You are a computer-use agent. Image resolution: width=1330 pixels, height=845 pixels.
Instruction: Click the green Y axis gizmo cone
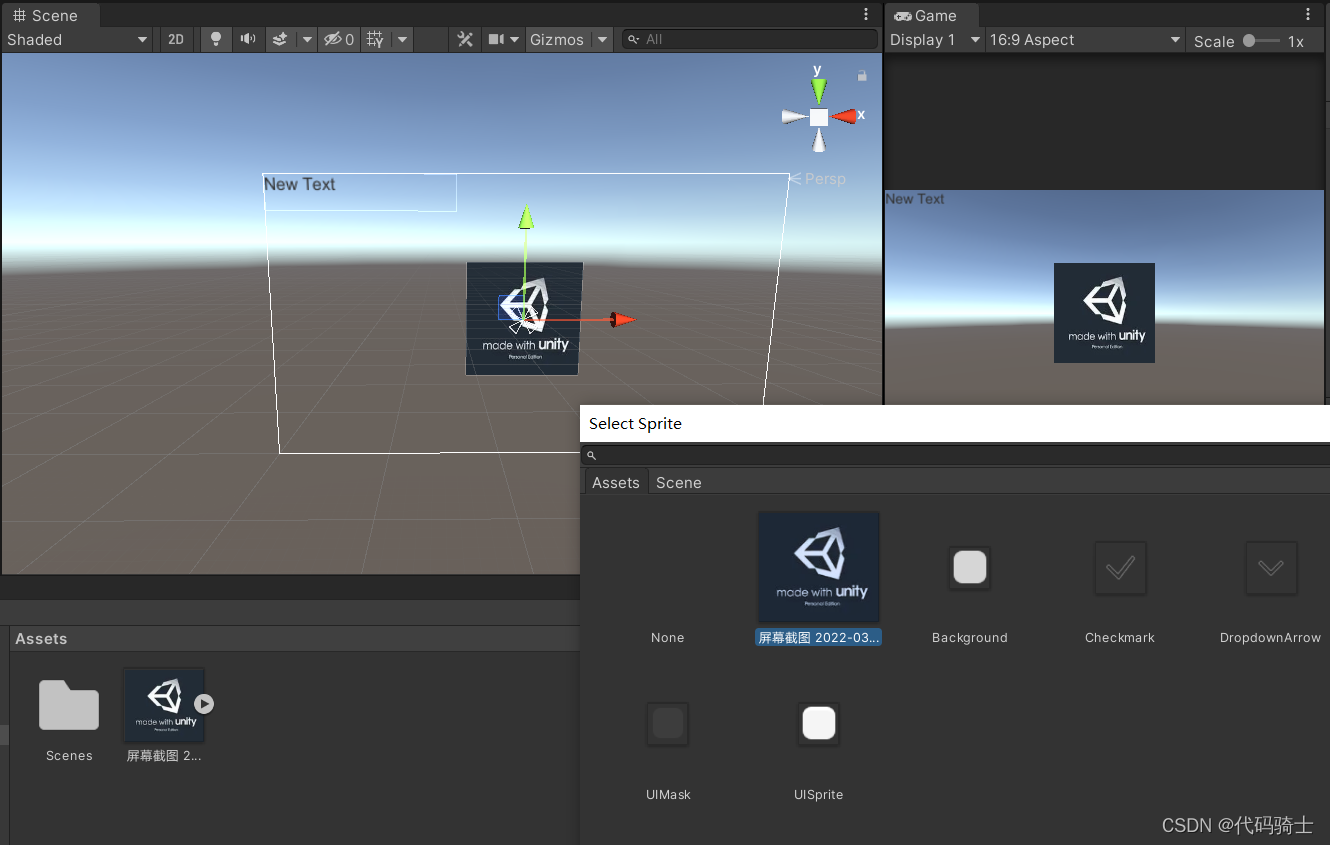point(819,90)
